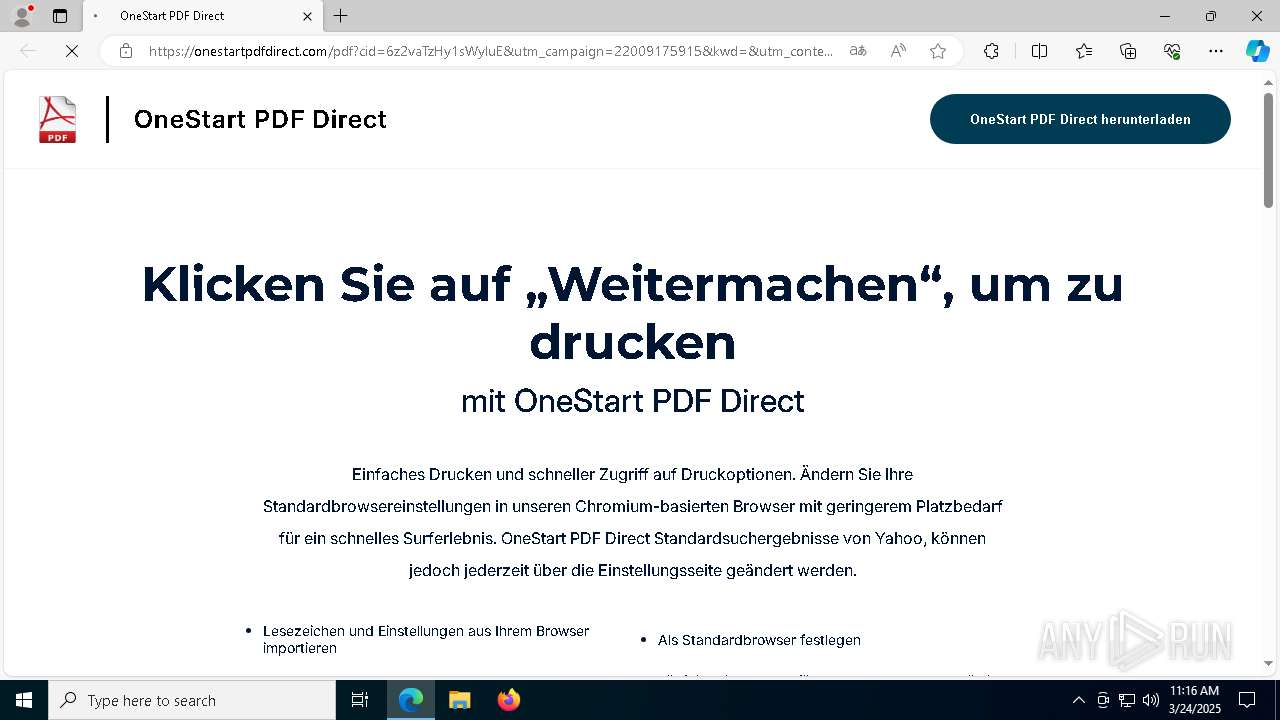
Task: Click the OneStart PDF logo icon
Action: 58,120
